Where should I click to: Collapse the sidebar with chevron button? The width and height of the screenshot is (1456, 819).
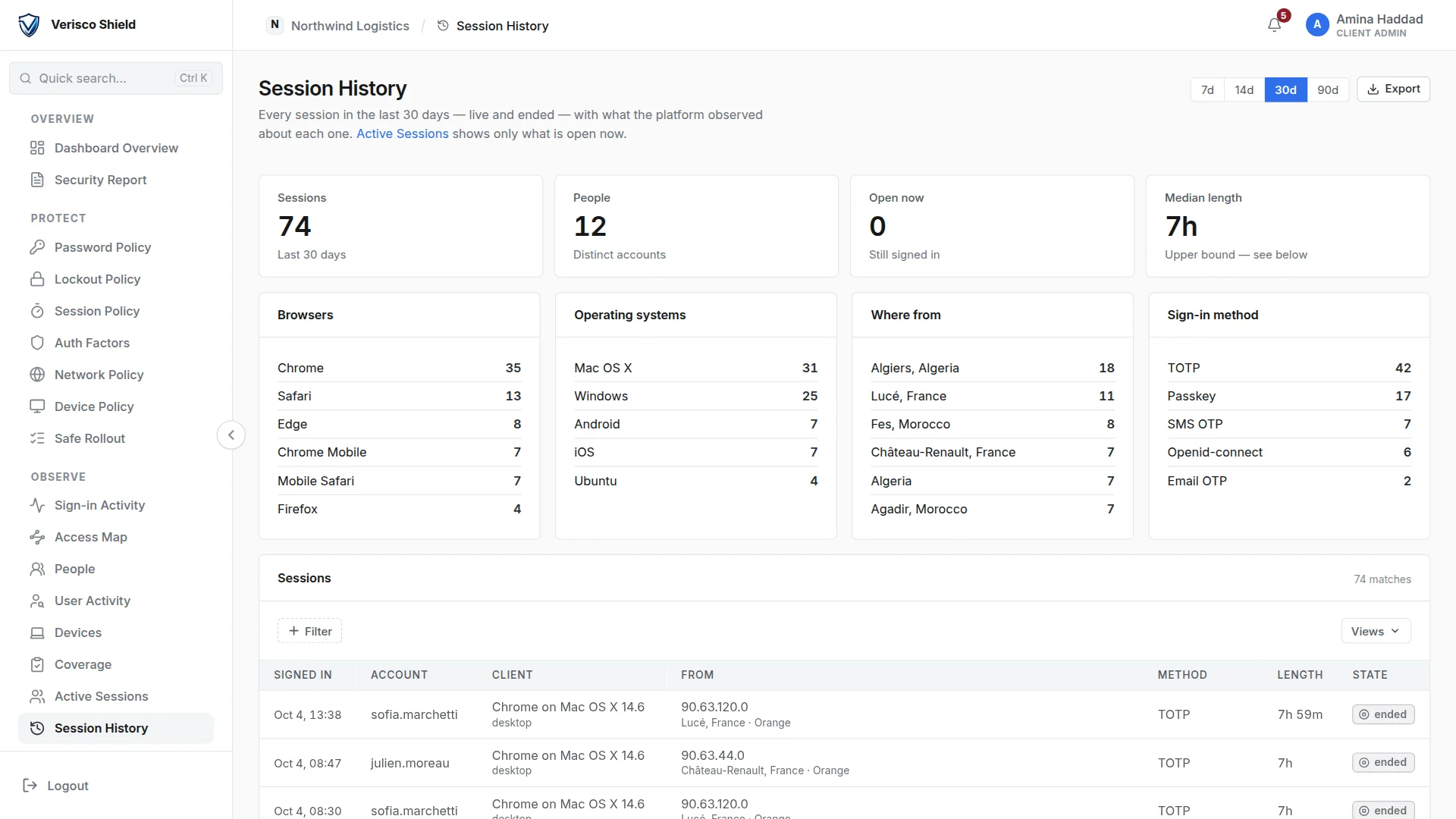click(231, 435)
